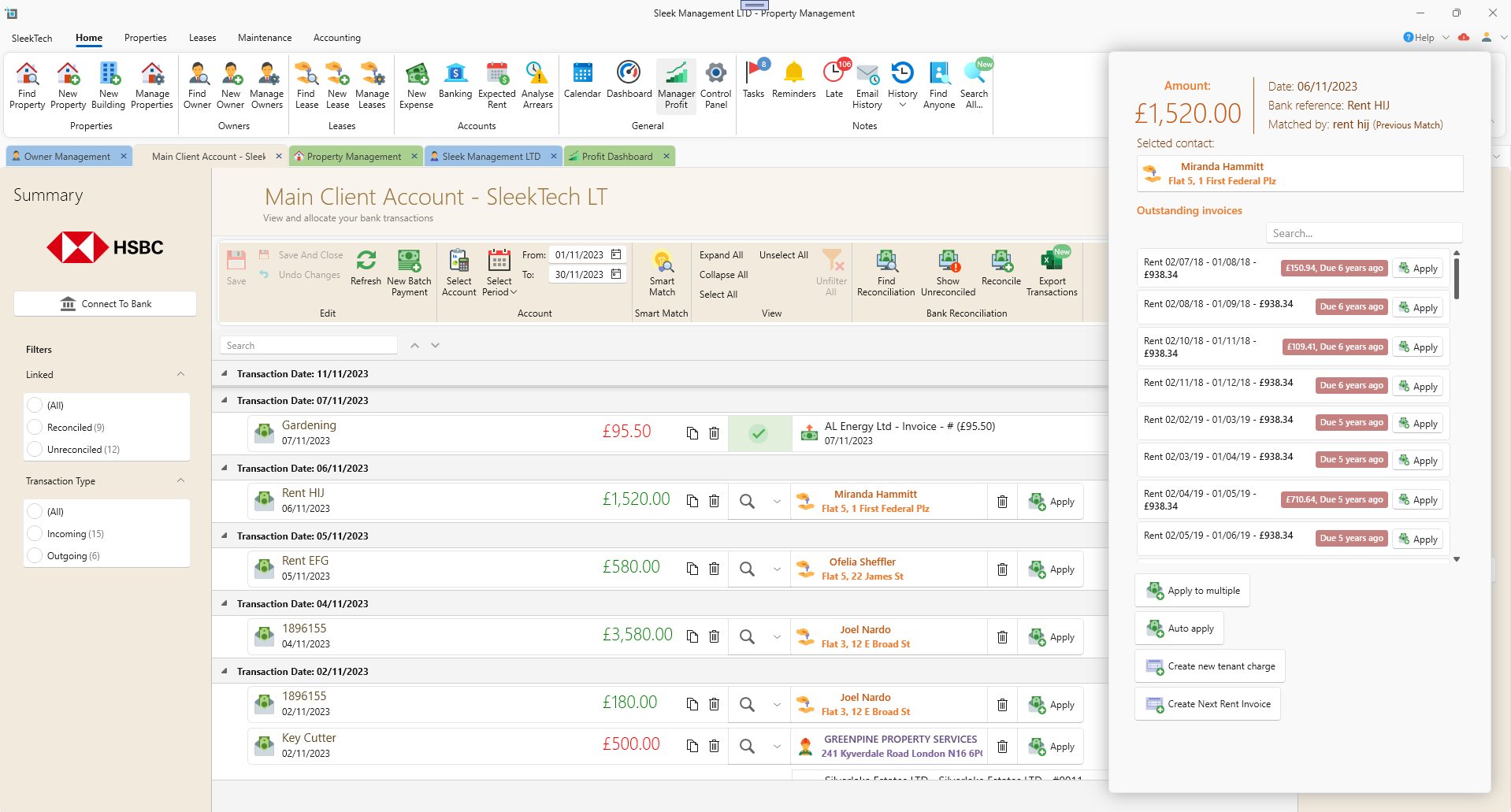Click the Connect To Bank button
This screenshot has height=812, width=1511.
[x=105, y=304]
